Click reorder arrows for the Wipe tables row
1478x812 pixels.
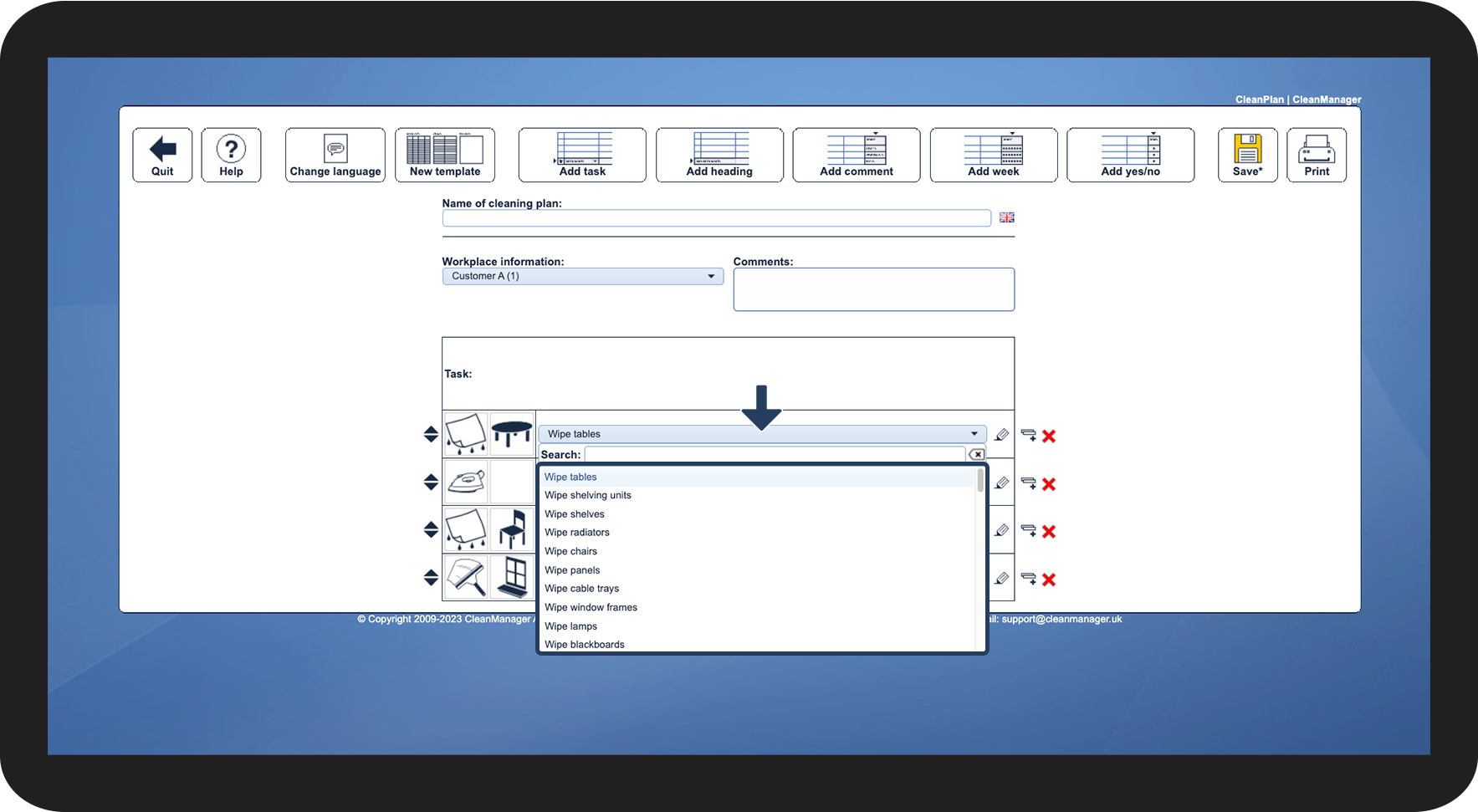click(x=431, y=434)
